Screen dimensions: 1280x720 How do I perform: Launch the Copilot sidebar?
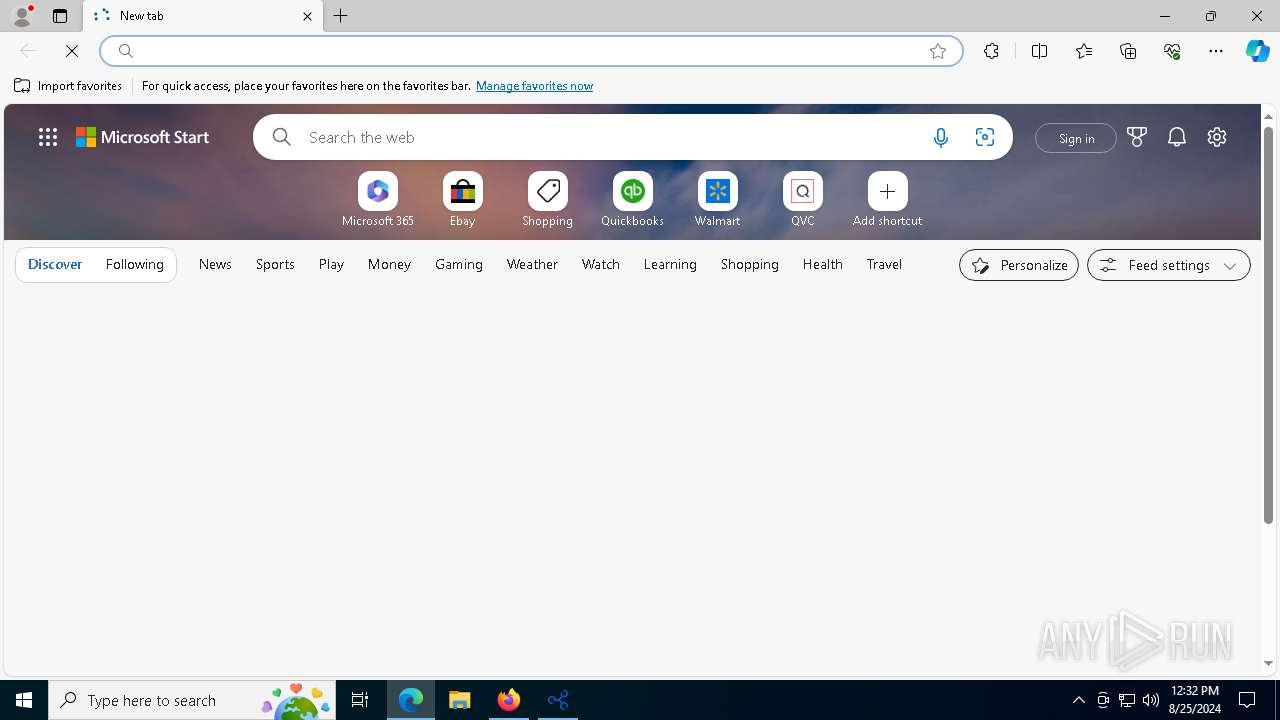tap(1258, 51)
